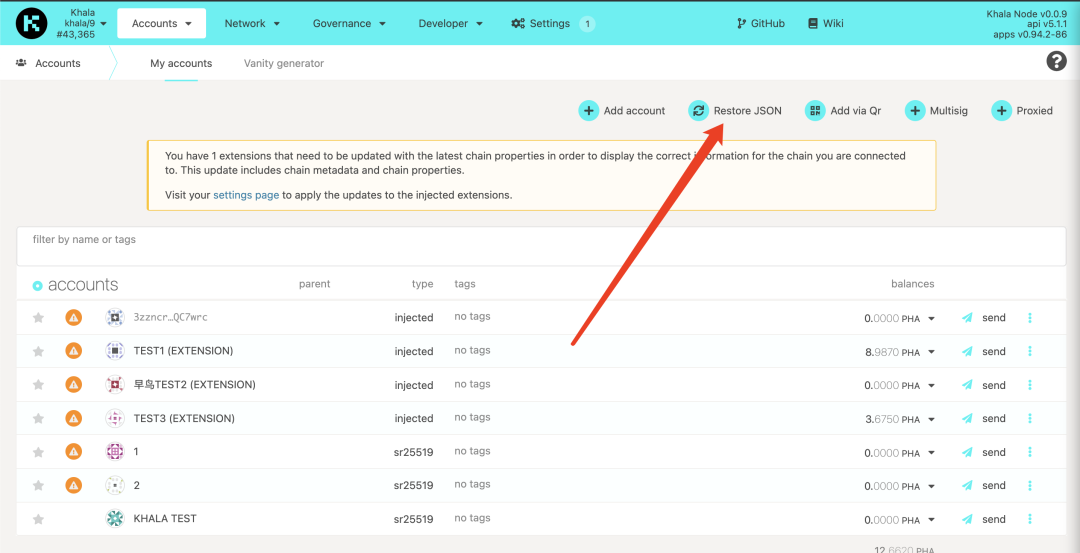Viewport: 1080px width, 553px height.
Task: Switch to Vanity generator tab
Action: pos(283,63)
